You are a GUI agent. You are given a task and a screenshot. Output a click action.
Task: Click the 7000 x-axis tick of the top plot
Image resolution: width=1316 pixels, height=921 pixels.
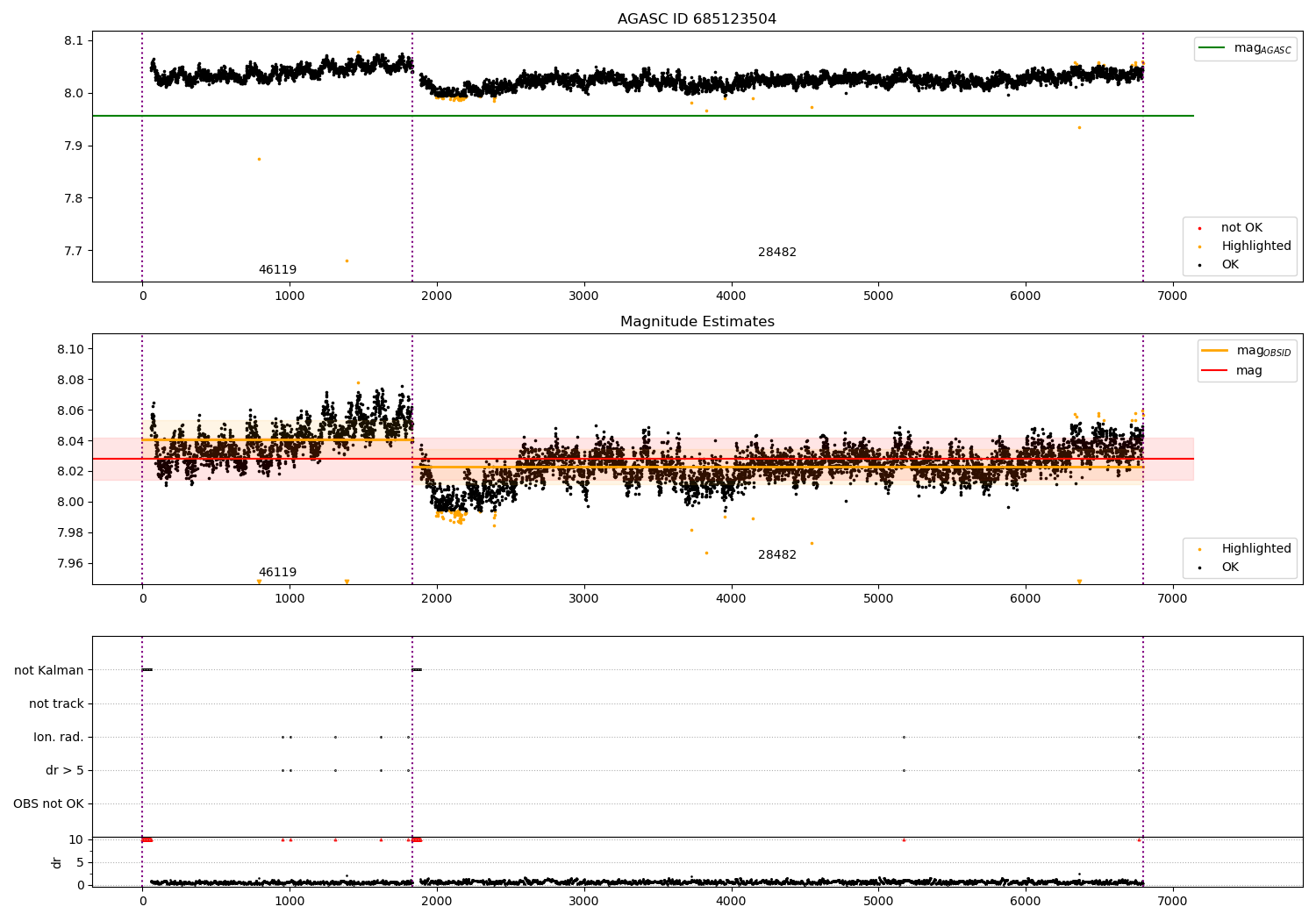pos(1173,296)
